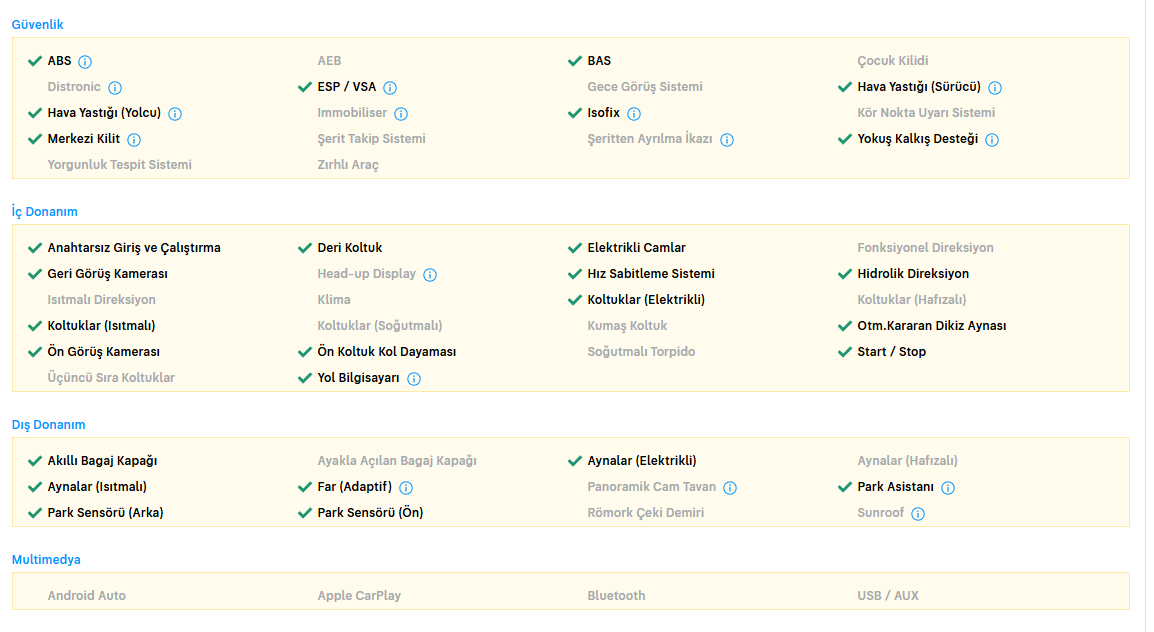Select the Güvenlik section heading
Image resolution: width=1154 pixels, height=632 pixels.
pos(38,24)
